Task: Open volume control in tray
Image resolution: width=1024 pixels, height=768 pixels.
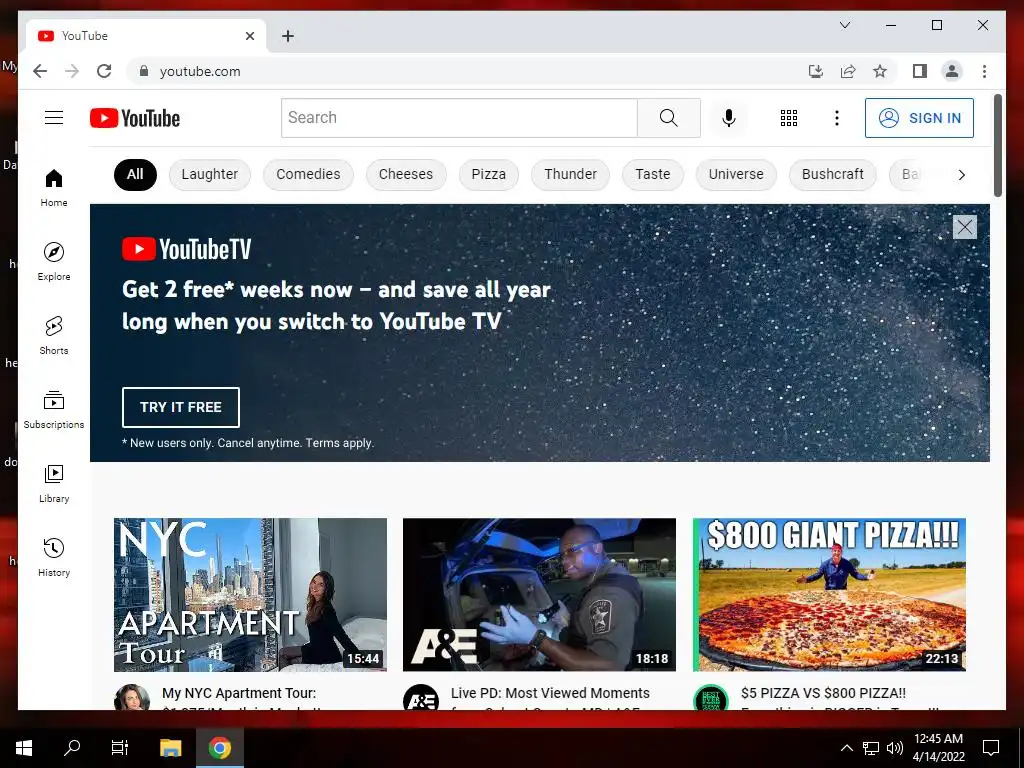Action: coord(895,748)
